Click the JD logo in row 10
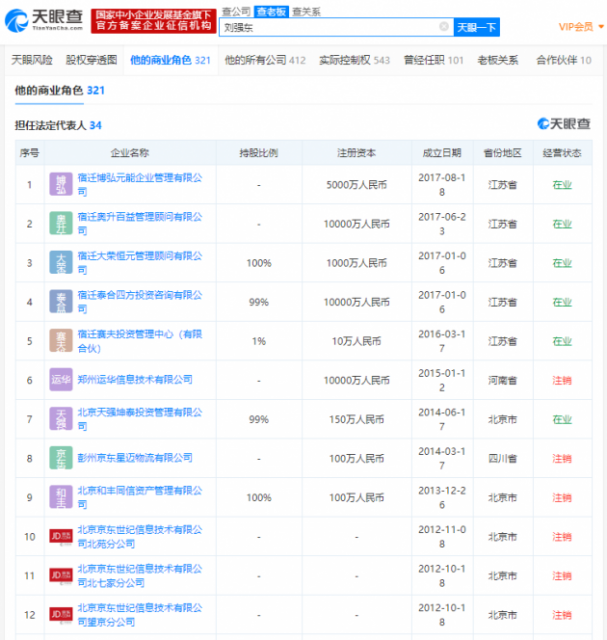This screenshot has height=640, width=607. point(61,536)
